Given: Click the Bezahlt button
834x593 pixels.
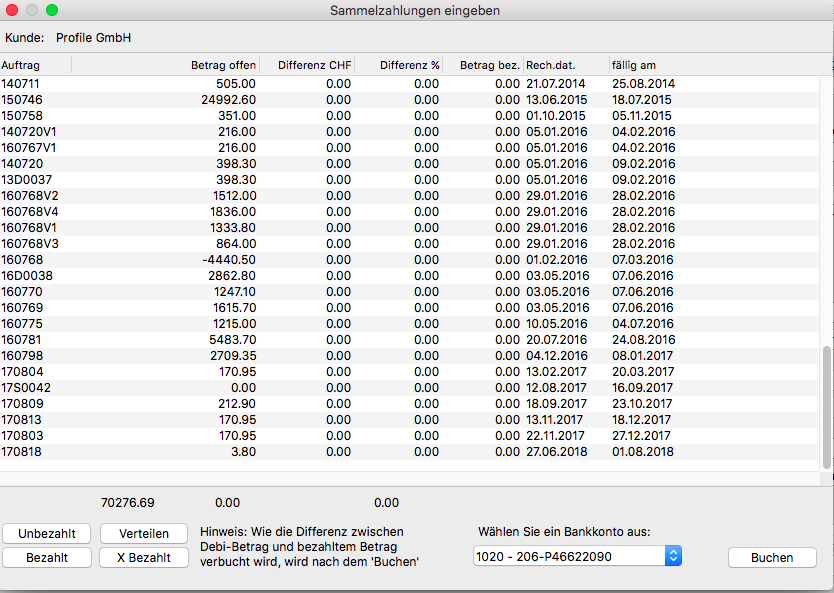Looking at the screenshot, I should tap(47, 557).
